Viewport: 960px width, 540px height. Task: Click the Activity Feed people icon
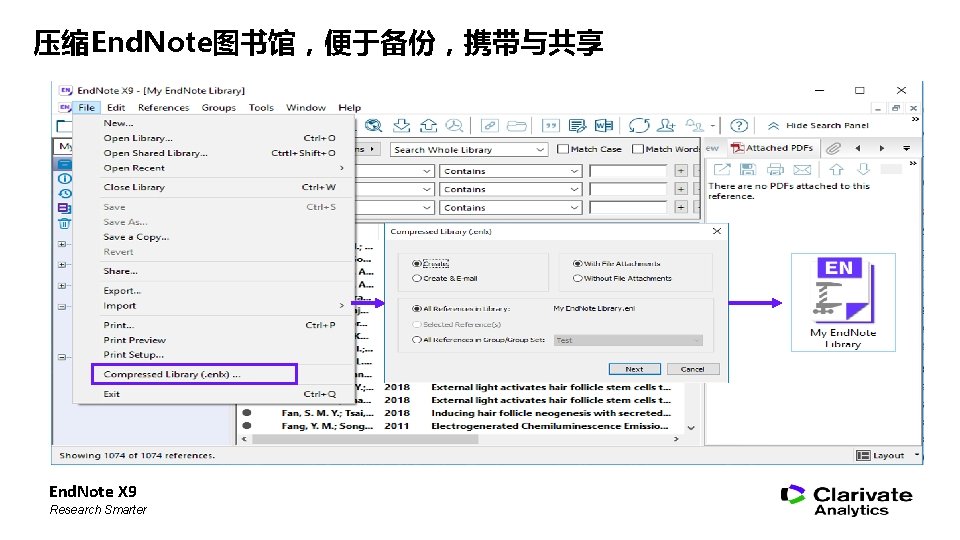(x=694, y=126)
